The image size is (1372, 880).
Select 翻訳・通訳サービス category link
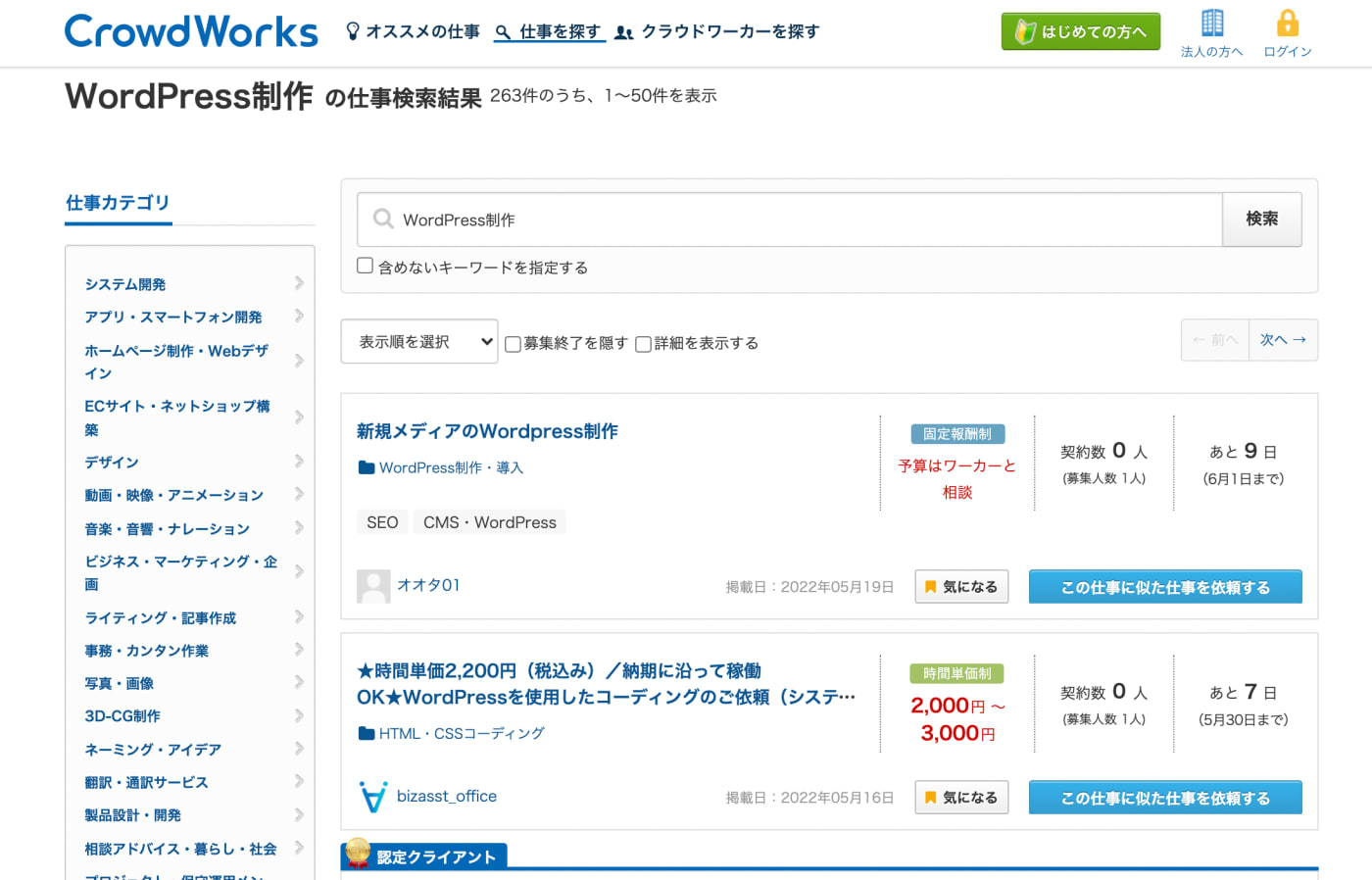(x=146, y=782)
